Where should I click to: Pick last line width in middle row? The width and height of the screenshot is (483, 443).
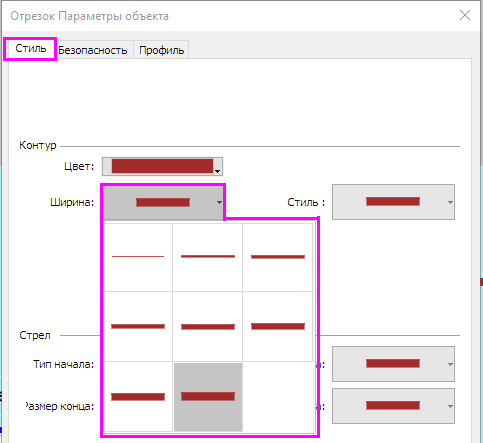point(278,327)
